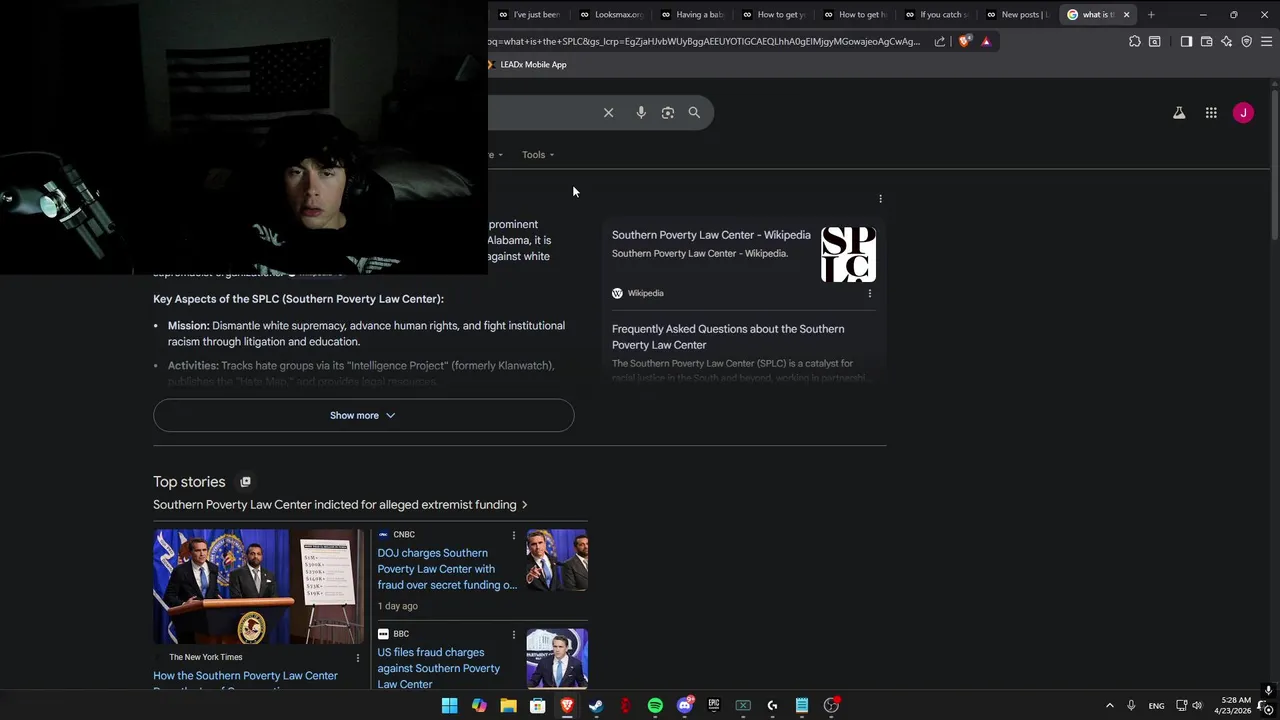Submit the query with the magnifier icon
This screenshot has height=720, width=1280.
[x=694, y=113]
